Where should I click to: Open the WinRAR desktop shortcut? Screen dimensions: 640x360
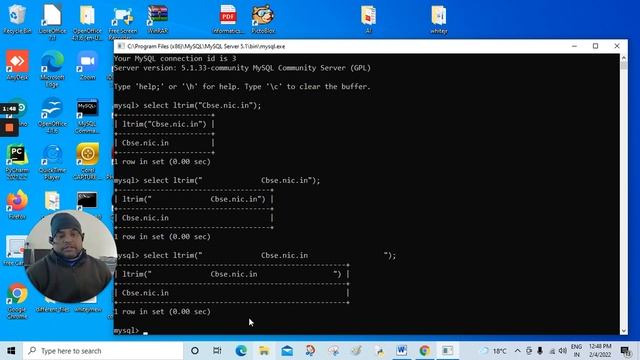coord(158,19)
